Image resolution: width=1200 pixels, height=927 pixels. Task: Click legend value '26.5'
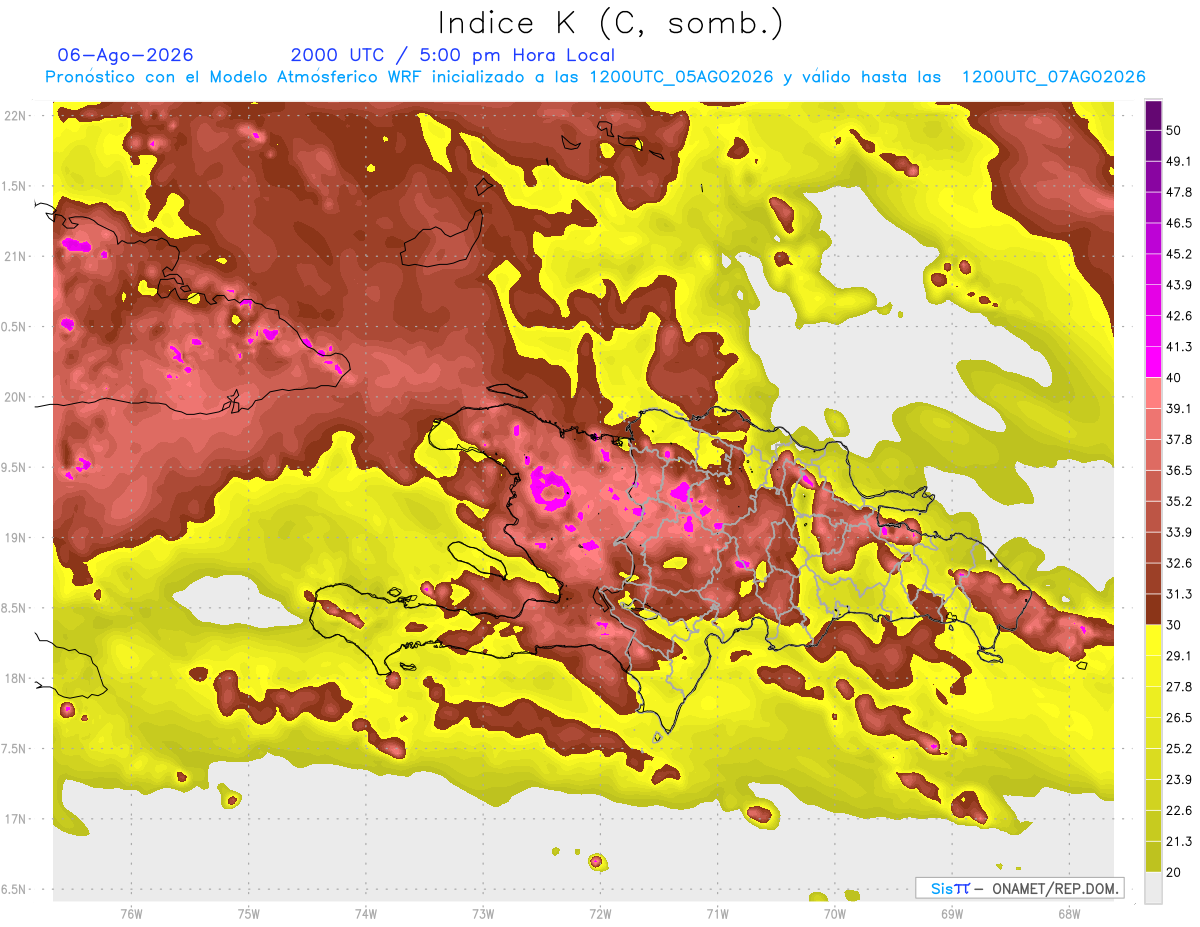(1179, 718)
